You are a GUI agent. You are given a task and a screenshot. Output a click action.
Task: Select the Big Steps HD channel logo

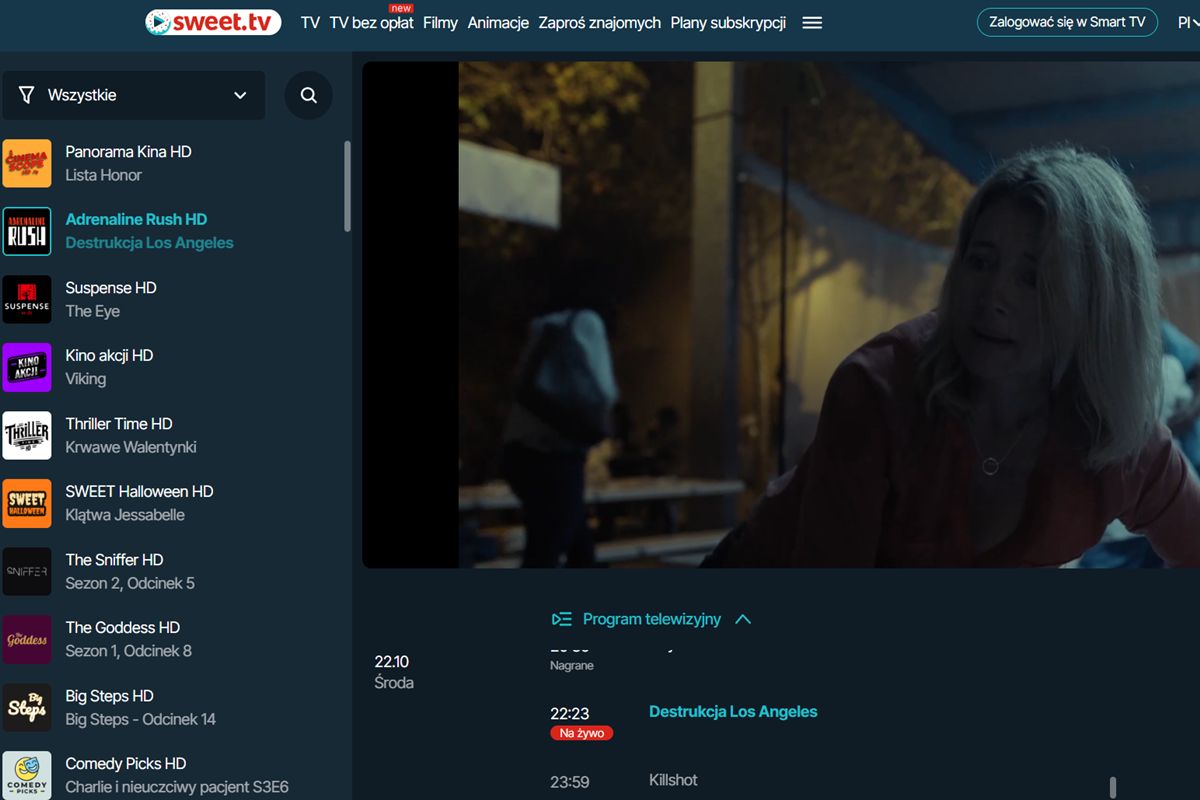point(27,707)
